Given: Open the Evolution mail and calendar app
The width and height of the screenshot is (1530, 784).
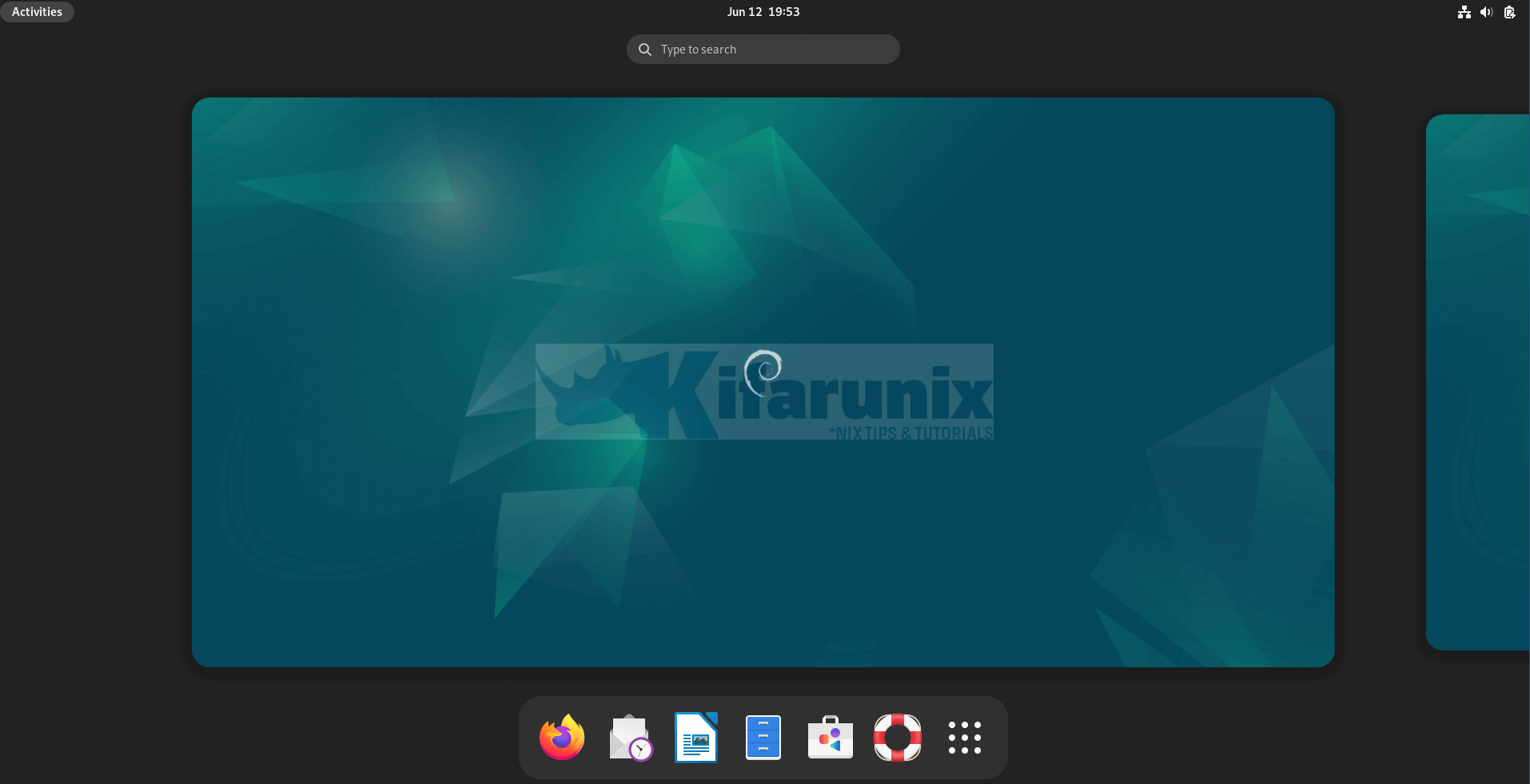Looking at the screenshot, I should point(630,738).
